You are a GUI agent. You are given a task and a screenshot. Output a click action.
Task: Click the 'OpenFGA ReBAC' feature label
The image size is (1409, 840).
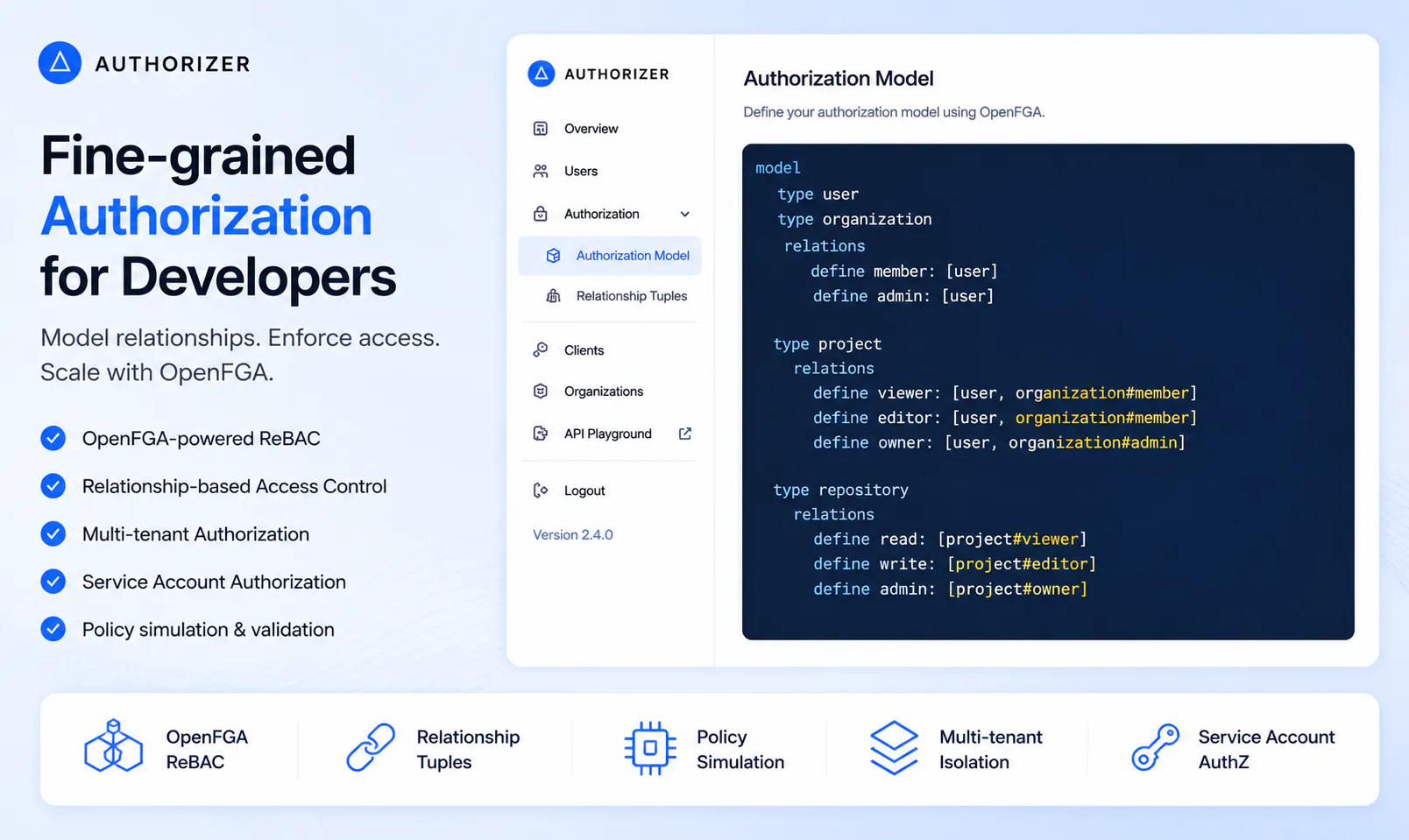coord(207,749)
